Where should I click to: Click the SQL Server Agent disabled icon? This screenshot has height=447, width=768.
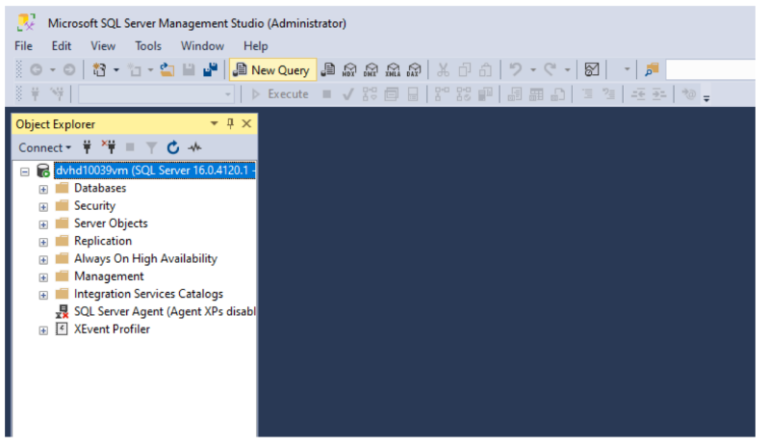[62, 311]
